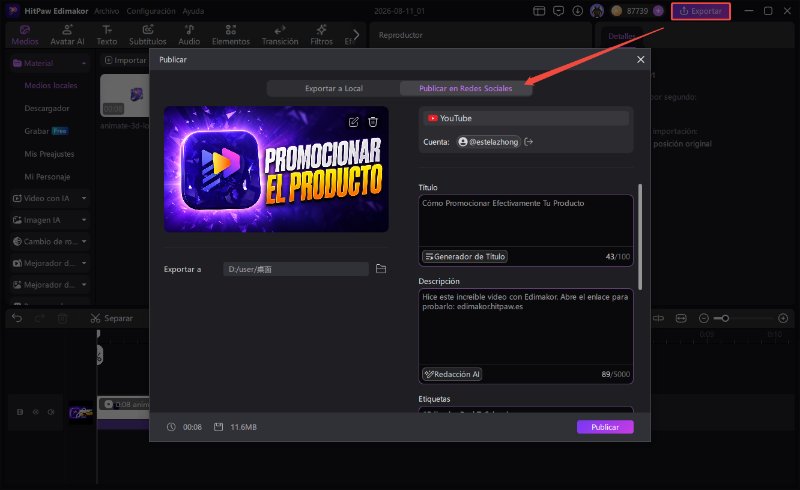800x490 pixels.
Task: Click Generador de Título button
Action: [465, 256]
